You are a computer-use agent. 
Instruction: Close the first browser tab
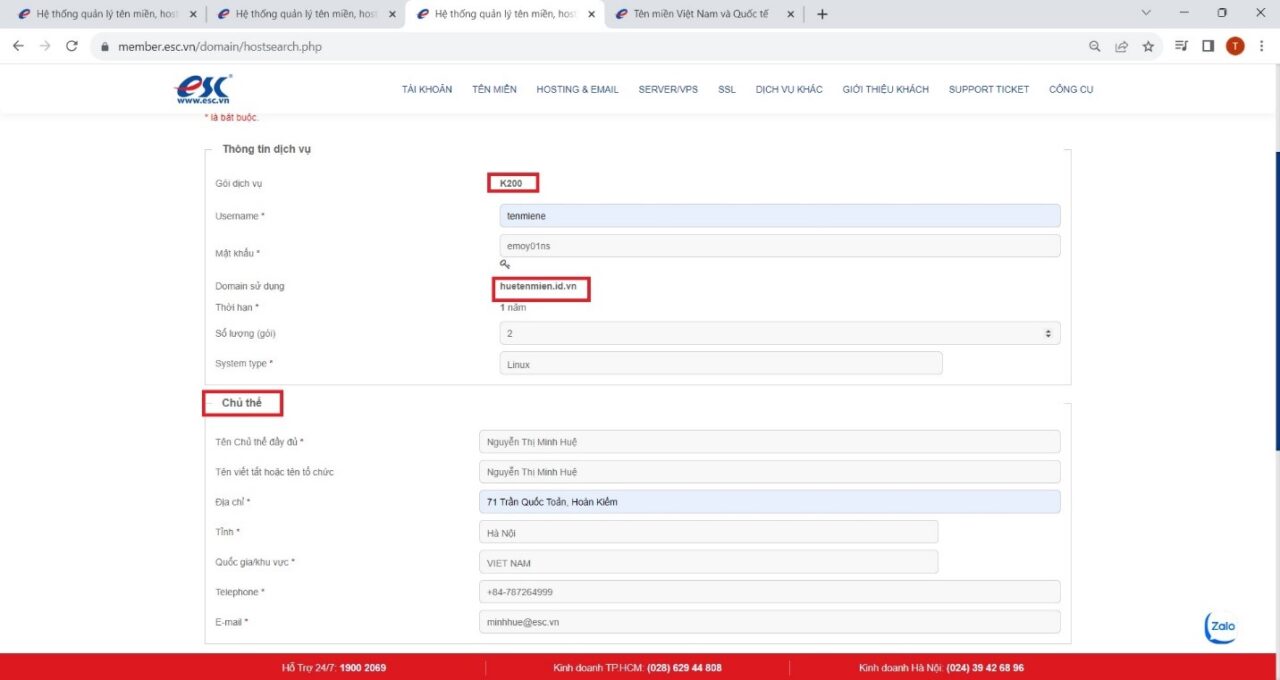[193, 15]
